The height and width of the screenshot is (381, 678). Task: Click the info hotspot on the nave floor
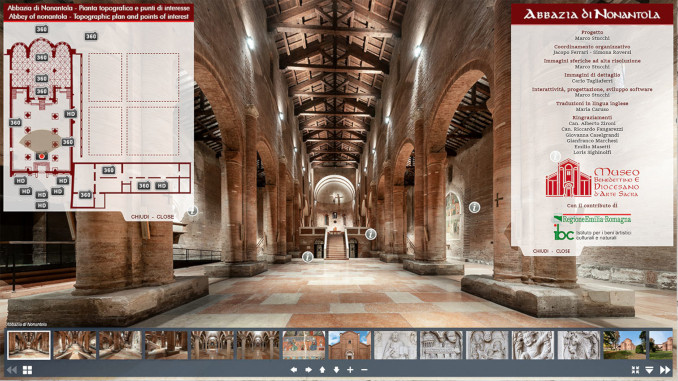click(307, 256)
